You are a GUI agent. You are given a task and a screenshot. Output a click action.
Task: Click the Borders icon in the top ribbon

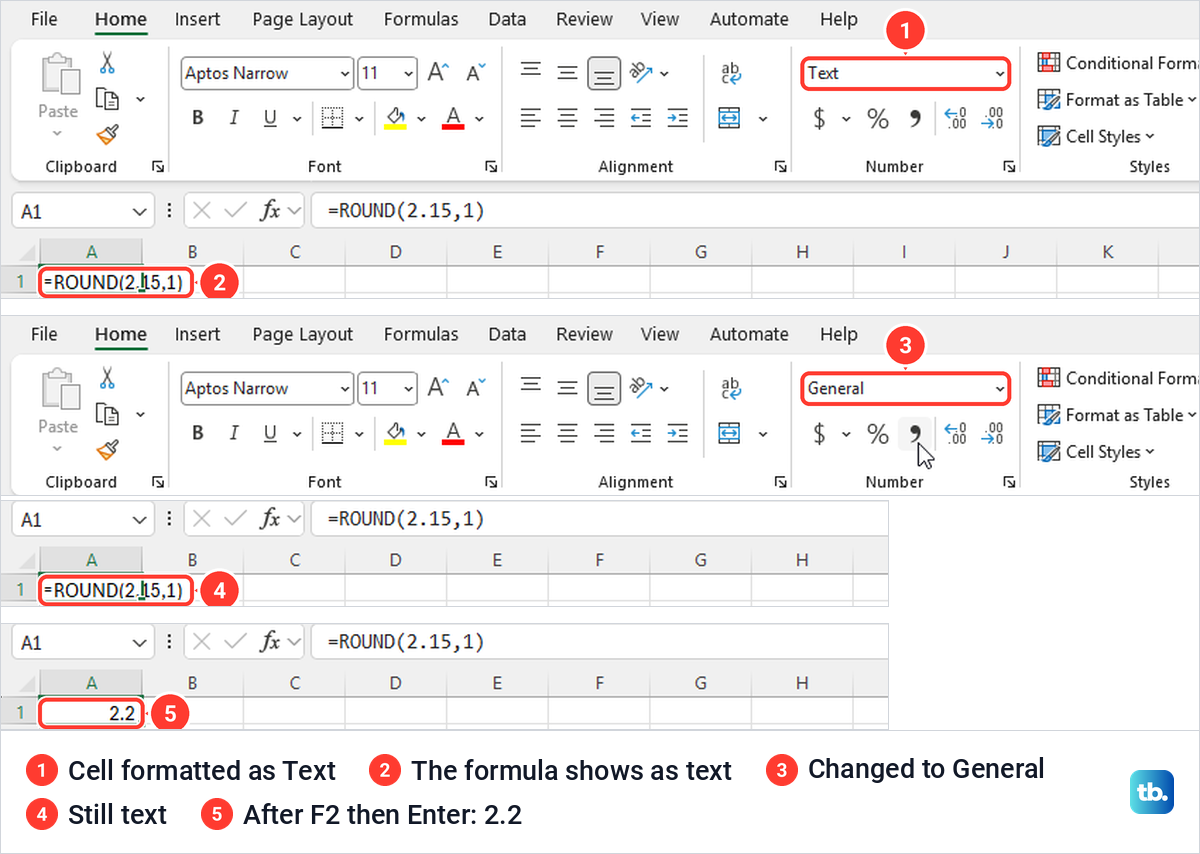point(332,118)
